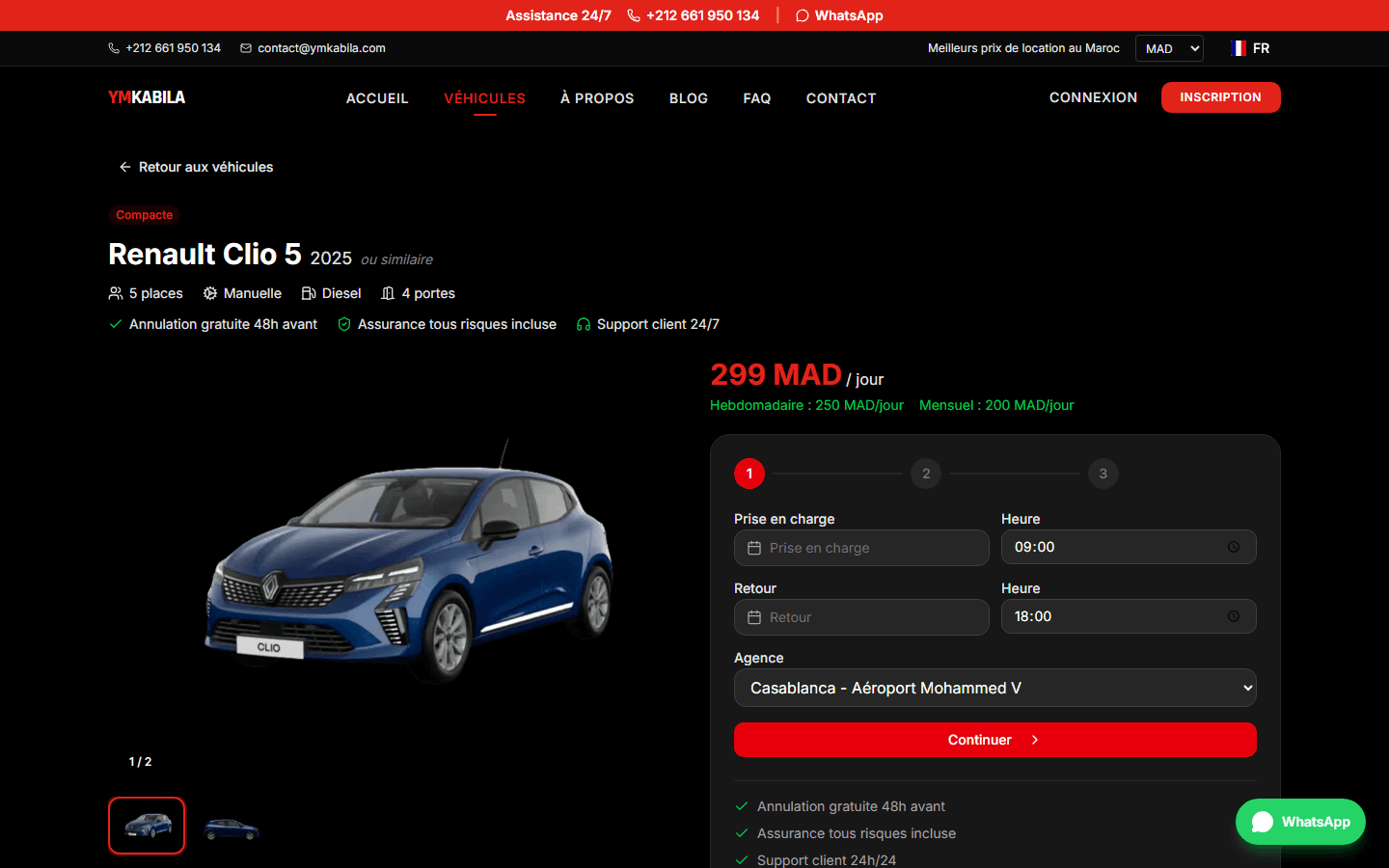Click the chevron arrow inside the Continuer button
The height and width of the screenshot is (868, 1389).
point(1035,740)
